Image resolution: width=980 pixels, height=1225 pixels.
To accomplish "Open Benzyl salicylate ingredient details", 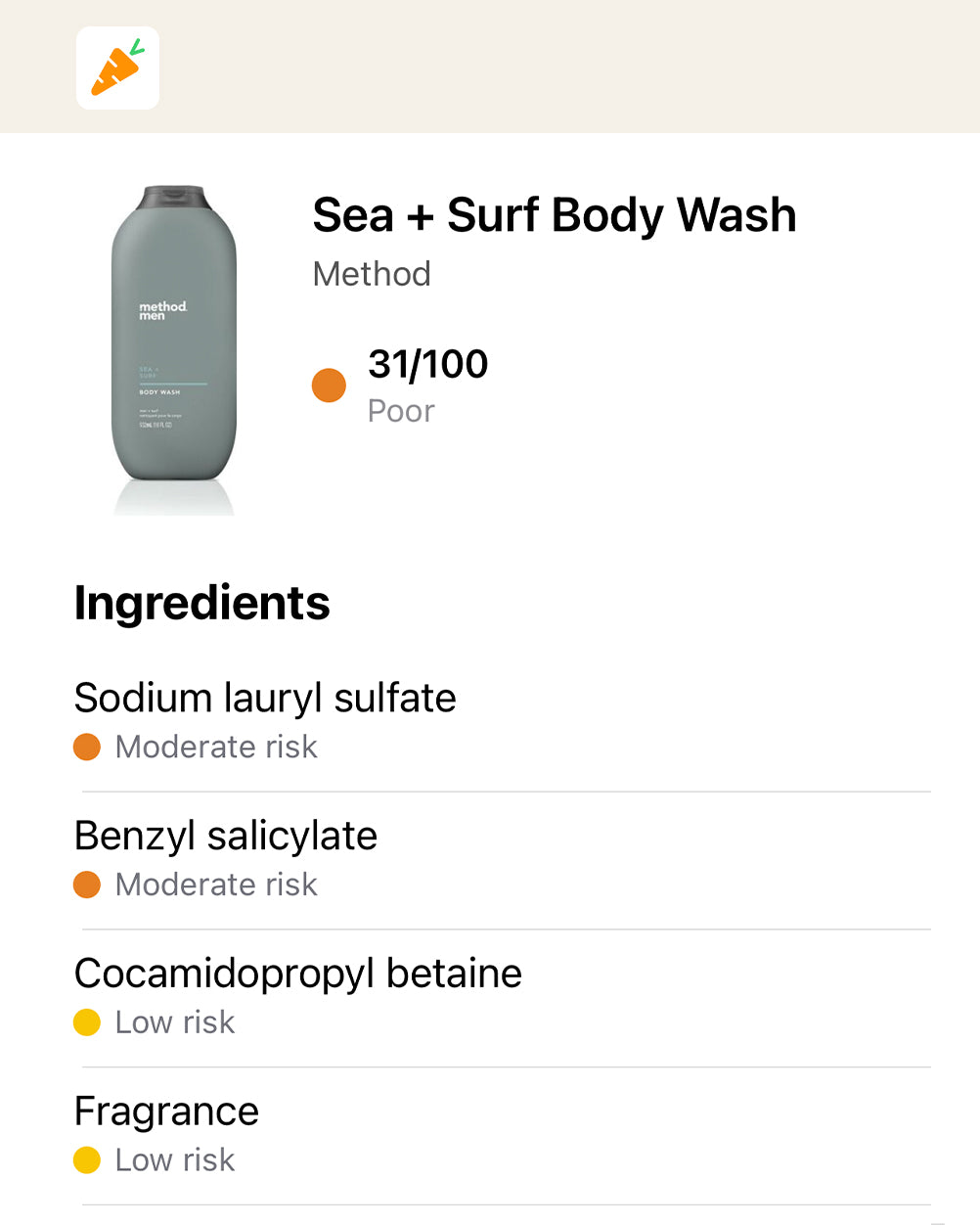I will pyautogui.click(x=226, y=837).
